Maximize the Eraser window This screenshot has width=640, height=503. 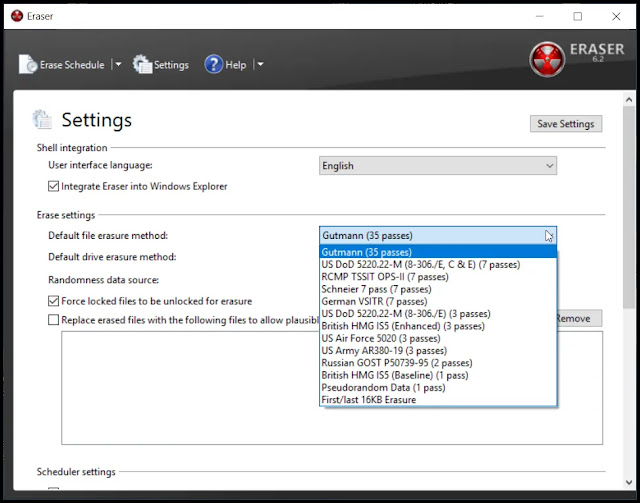tap(578, 16)
